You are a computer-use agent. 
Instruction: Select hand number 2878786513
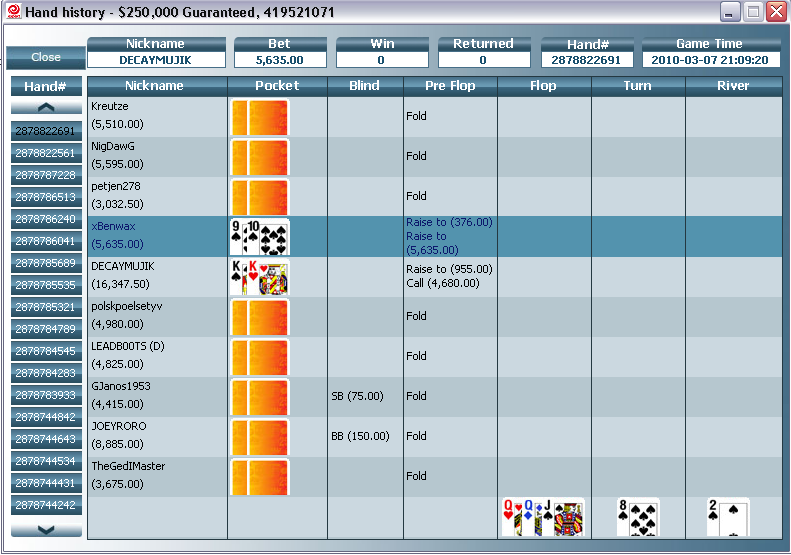pyautogui.click(x=46, y=197)
